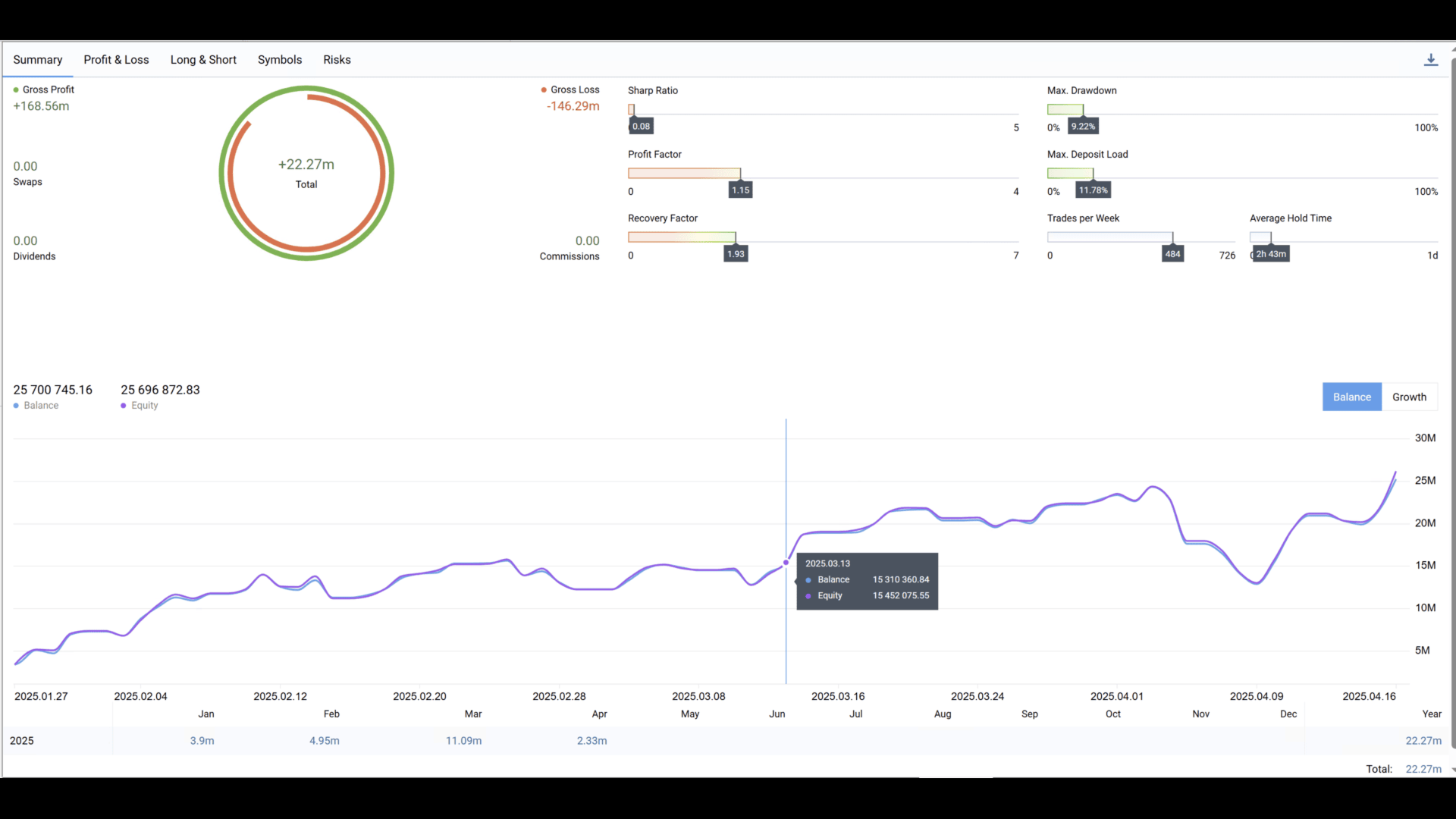Select the Balance chart button
The height and width of the screenshot is (819, 1456).
coord(1351,397)
